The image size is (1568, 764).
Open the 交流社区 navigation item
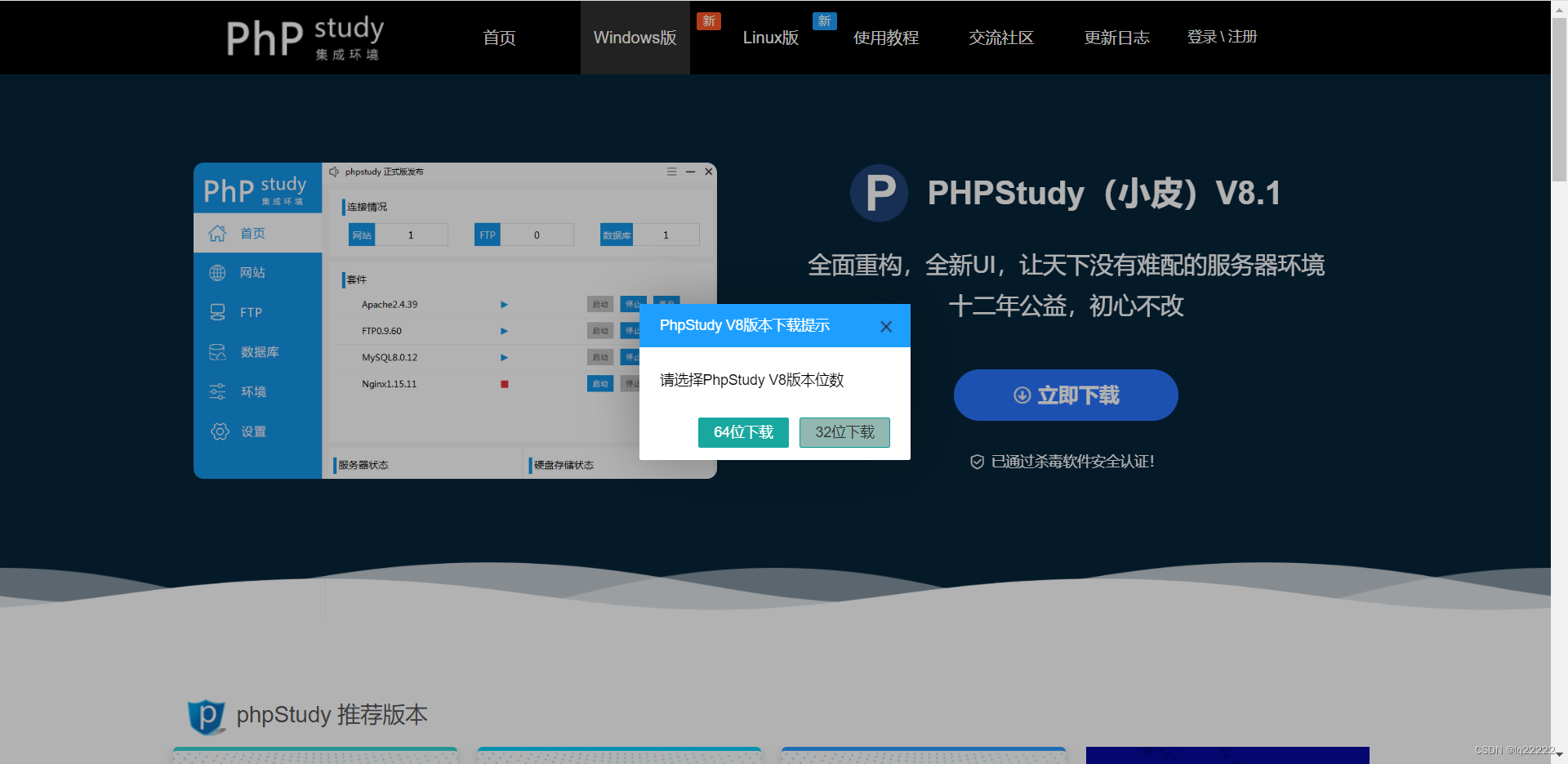click(1000, 38)
